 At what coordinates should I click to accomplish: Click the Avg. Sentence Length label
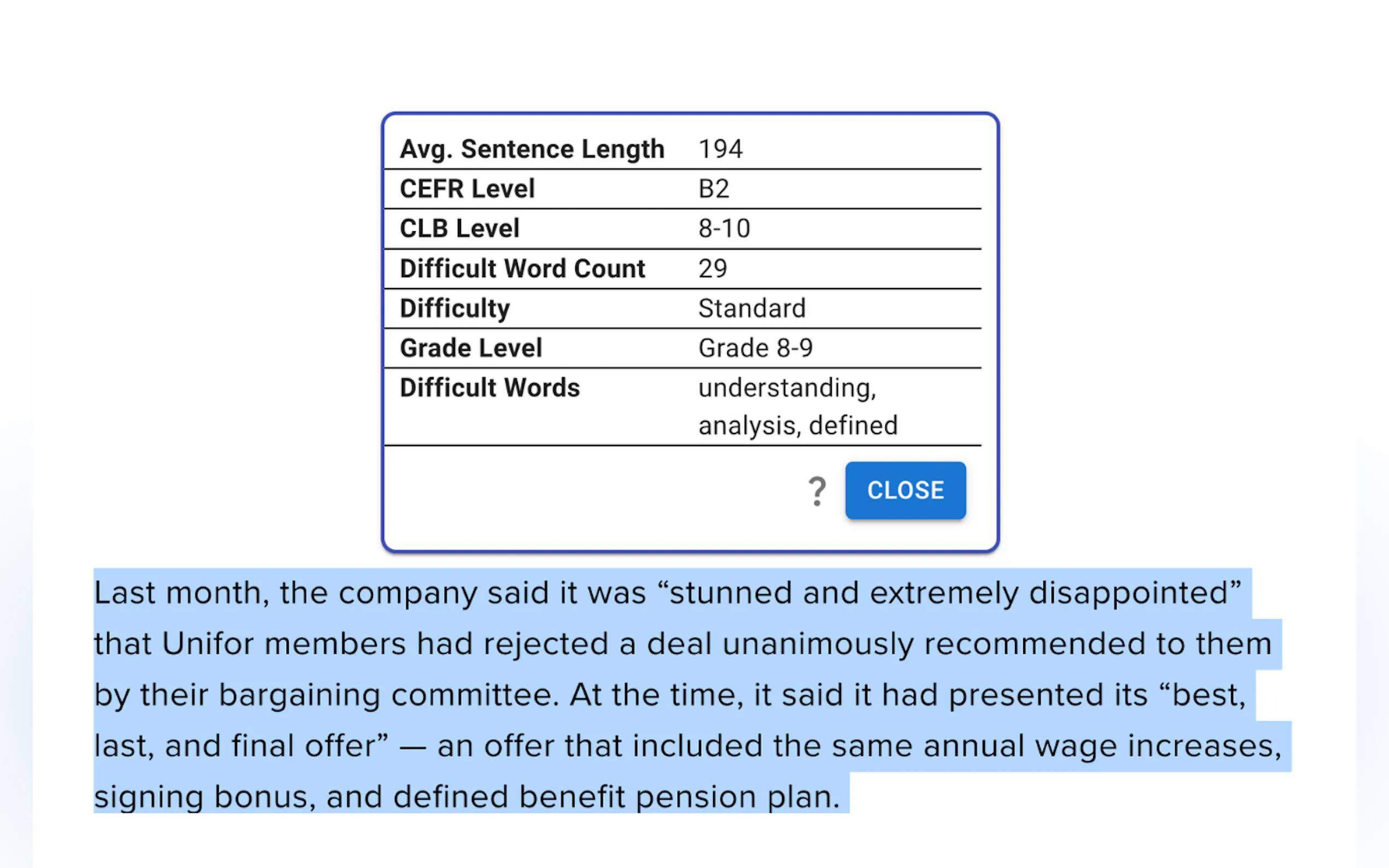[532, 149]
